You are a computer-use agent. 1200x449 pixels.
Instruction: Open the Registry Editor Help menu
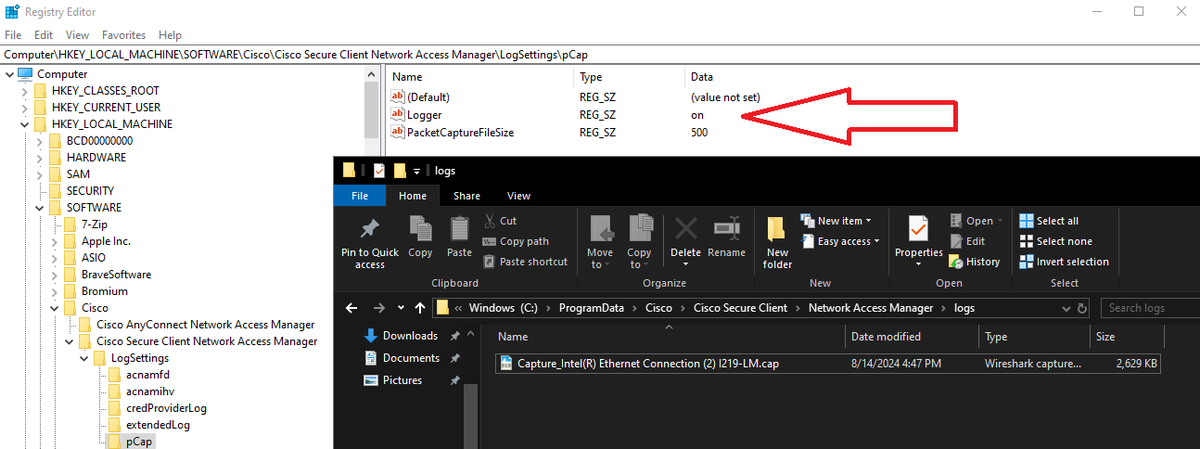171,35
